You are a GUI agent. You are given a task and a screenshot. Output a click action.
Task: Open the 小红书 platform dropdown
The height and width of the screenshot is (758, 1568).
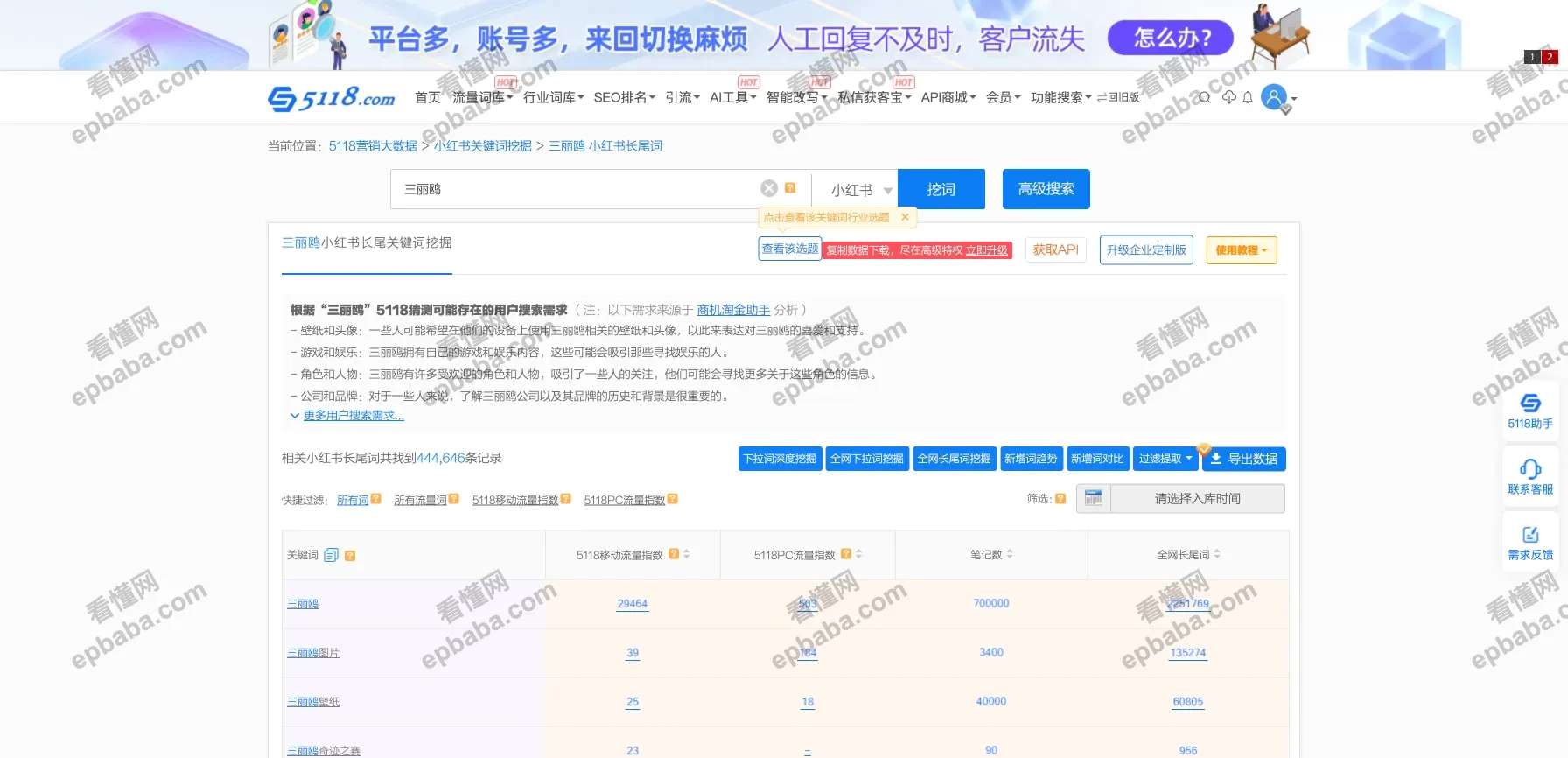tap(860, 190)
